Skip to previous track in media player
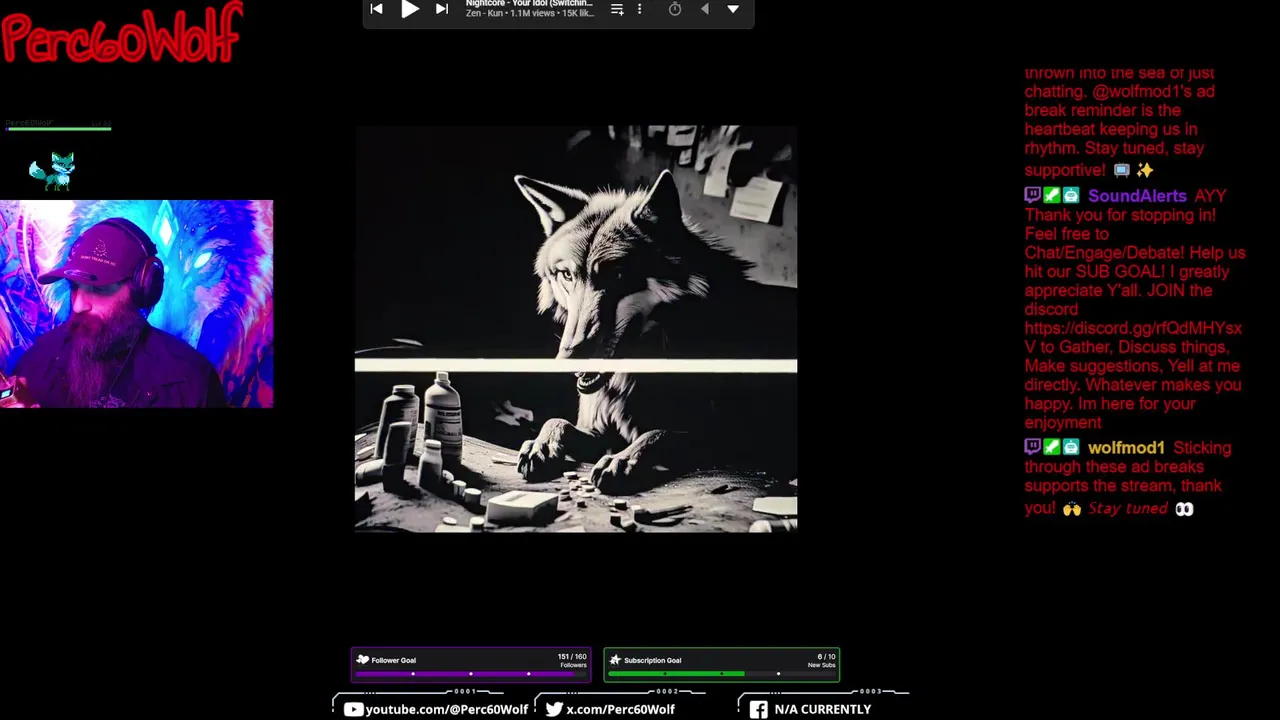The image size is (1280, 720). tap(376, 9)
